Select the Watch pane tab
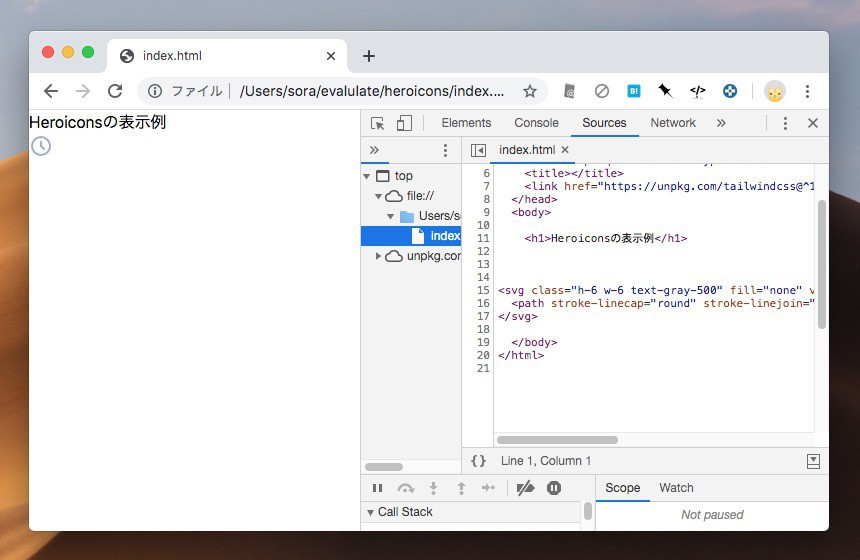This screenshot has height=560, width=860. pos(676,488)
